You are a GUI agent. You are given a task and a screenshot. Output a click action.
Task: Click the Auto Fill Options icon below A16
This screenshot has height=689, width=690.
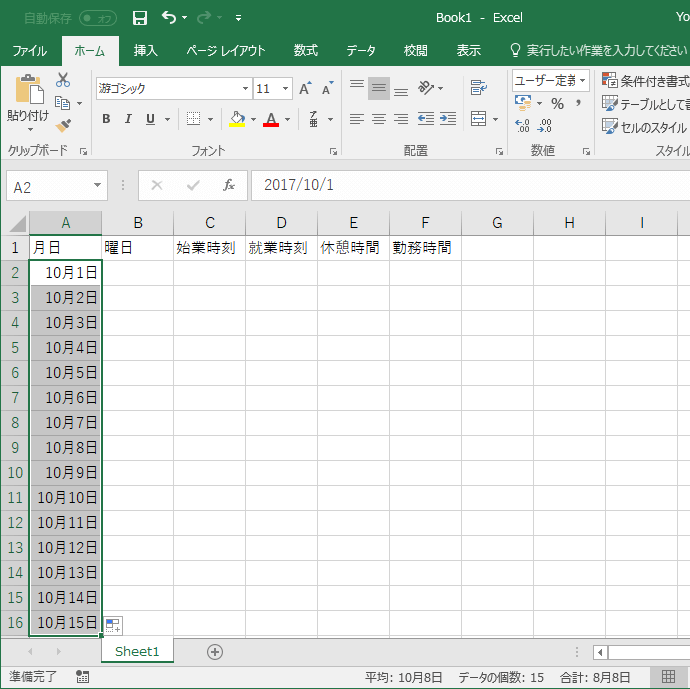click(x=113, y=626)
